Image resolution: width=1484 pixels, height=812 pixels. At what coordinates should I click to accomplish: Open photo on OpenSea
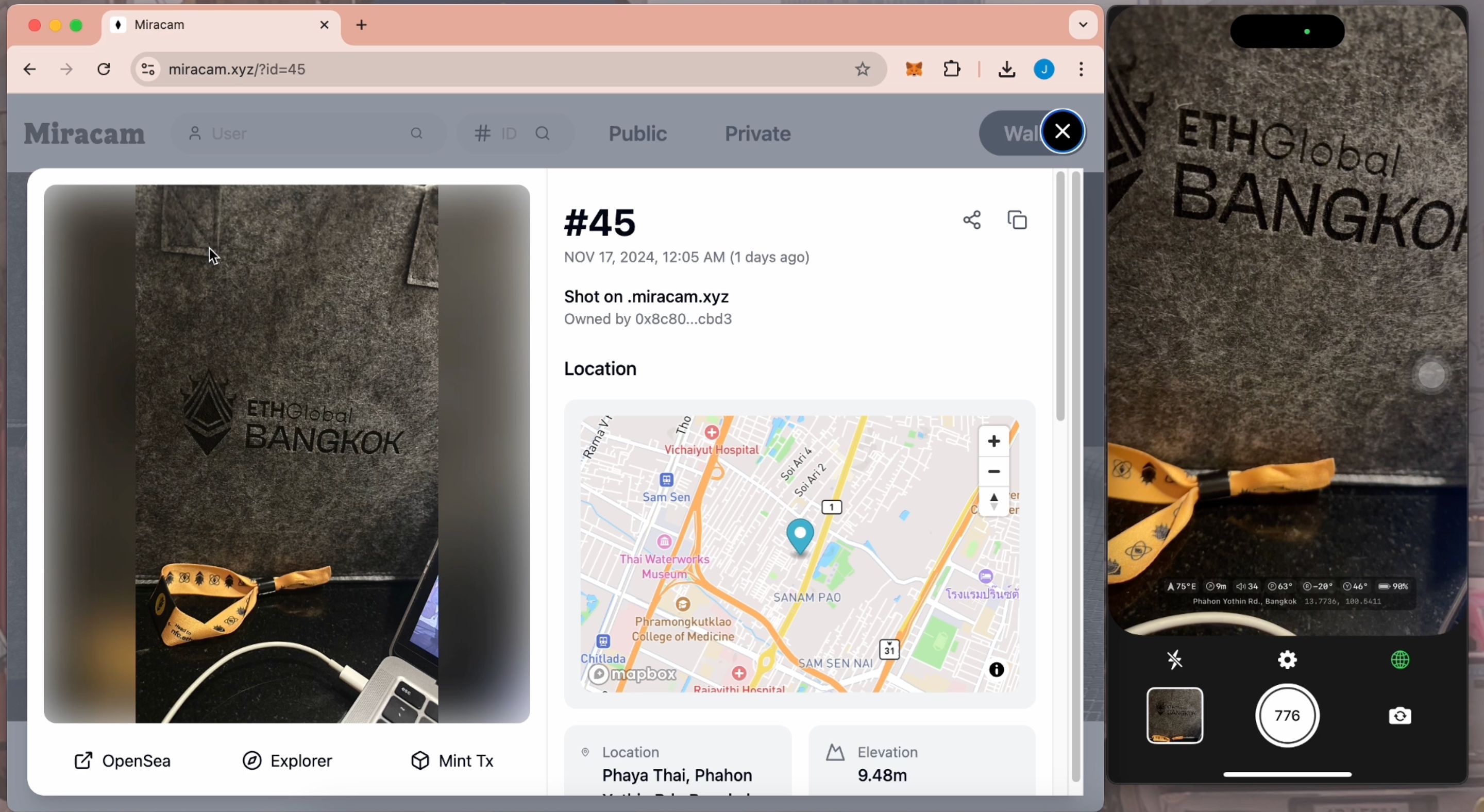pyautogui.click(x=122, y=761)
